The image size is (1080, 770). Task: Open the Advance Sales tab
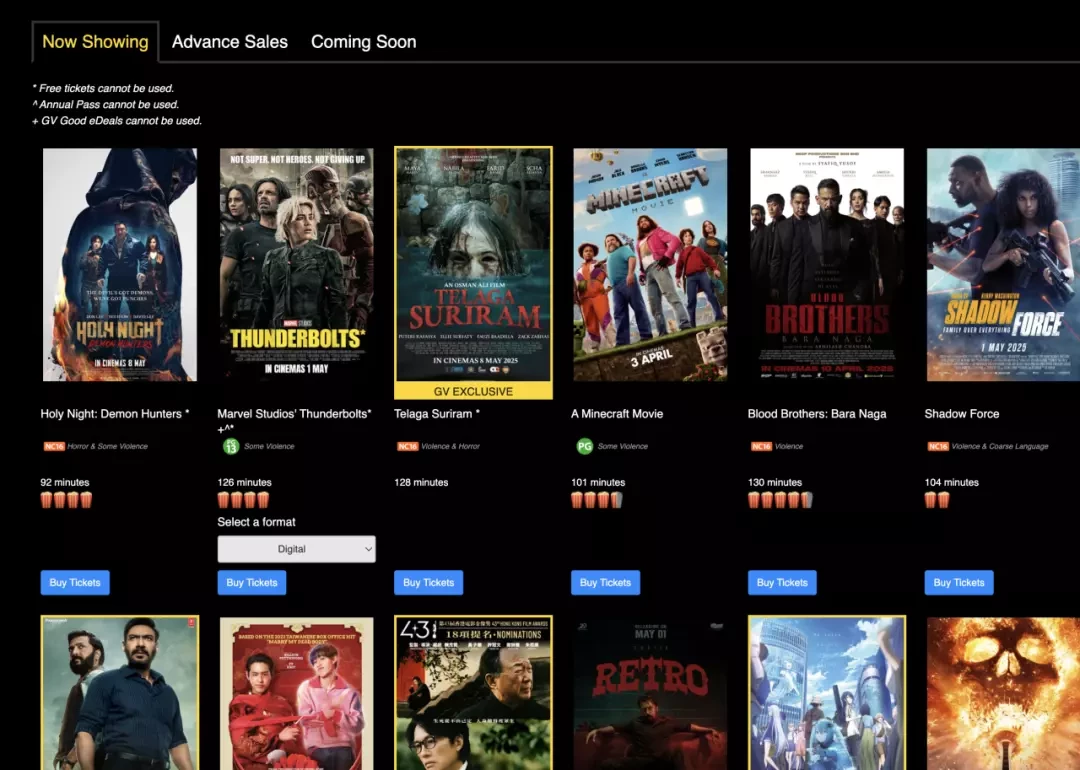click(229, 42)
